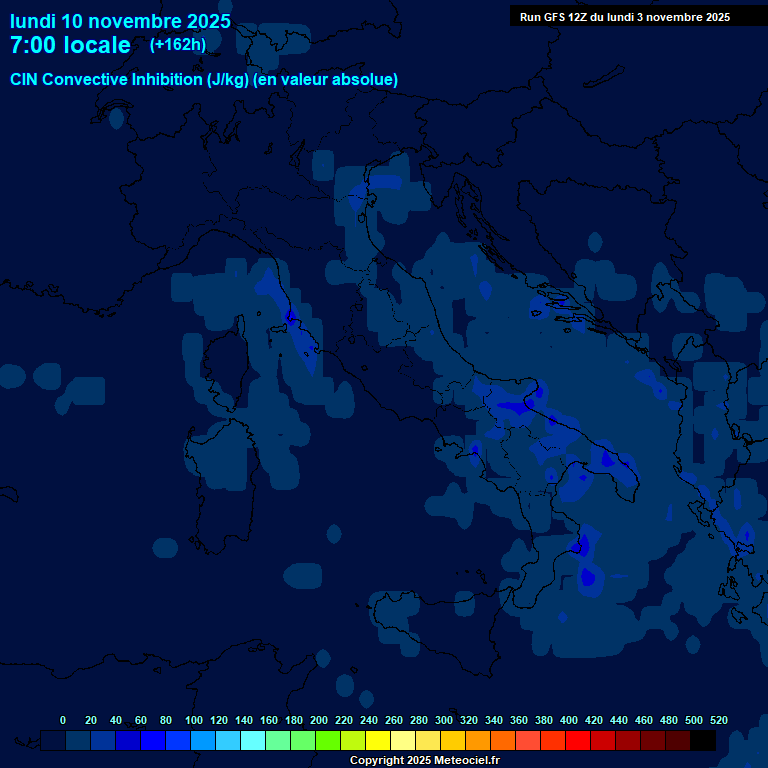Pick the darkest navy swatch left of 0

53,741
